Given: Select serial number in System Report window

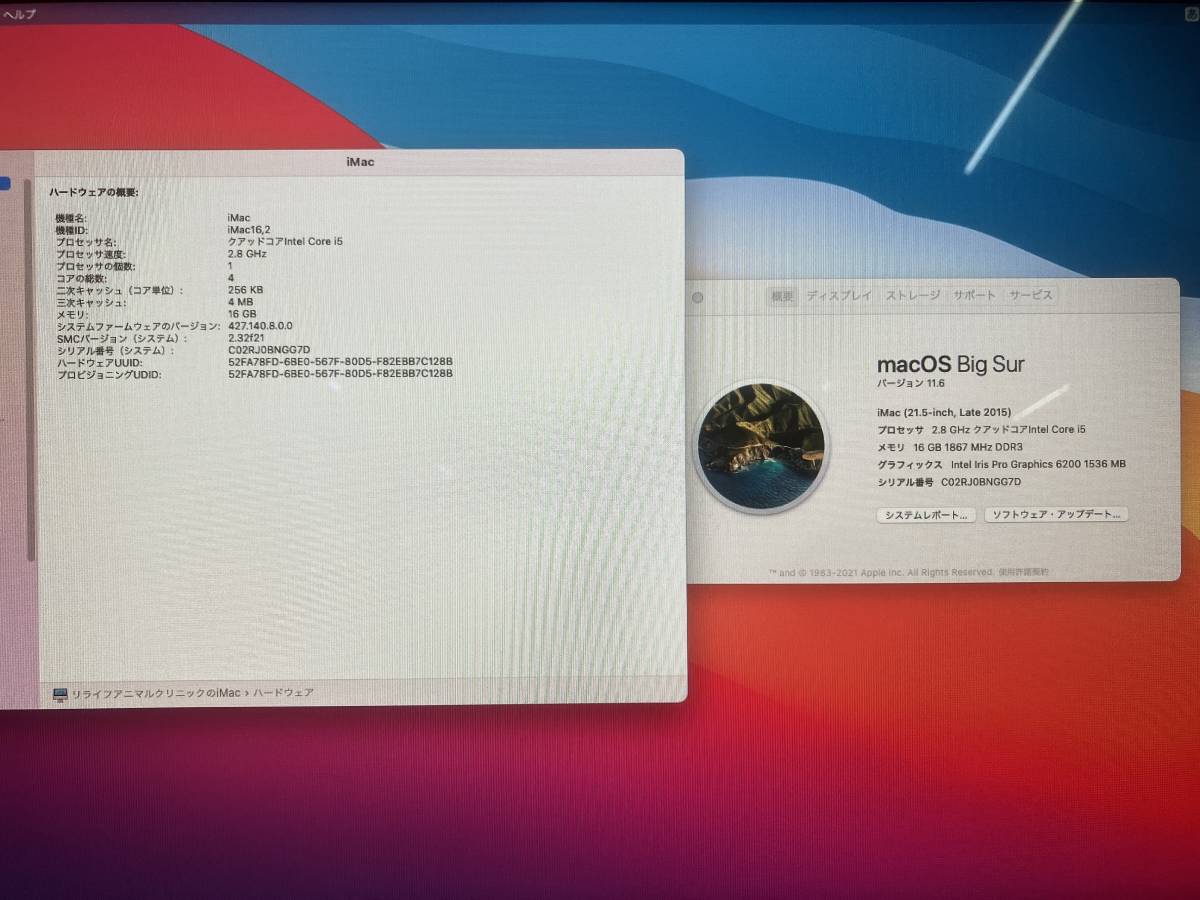Looking at the screenshot, I should [268, 350].
